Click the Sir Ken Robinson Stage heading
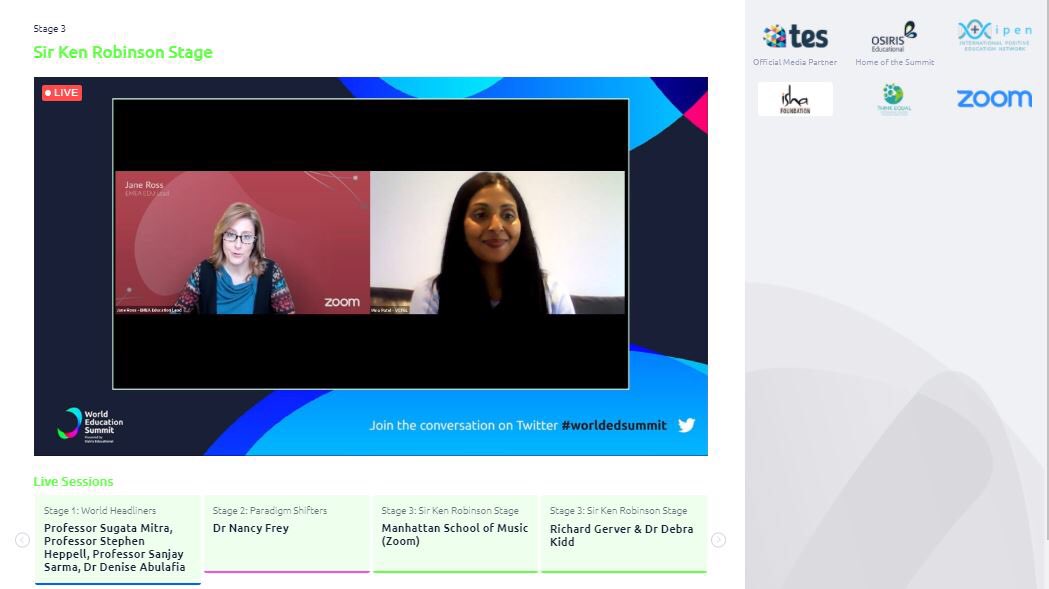This screenshot has height=589, width=1049. point(123,52)
